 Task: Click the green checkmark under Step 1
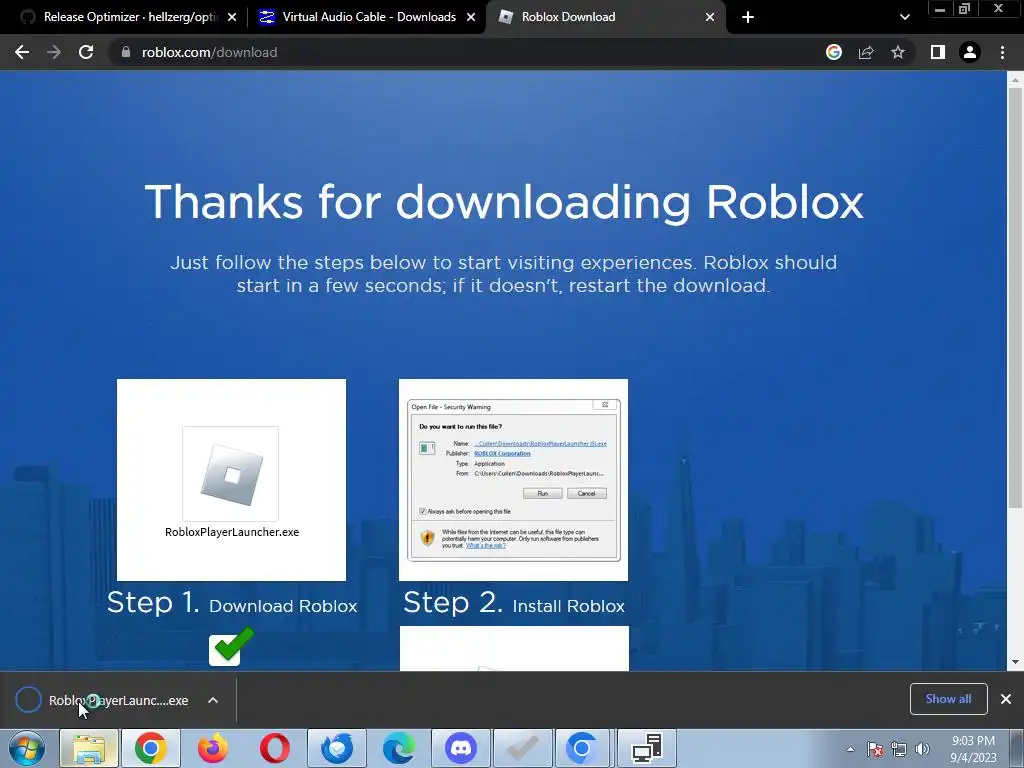click(231, 647)
